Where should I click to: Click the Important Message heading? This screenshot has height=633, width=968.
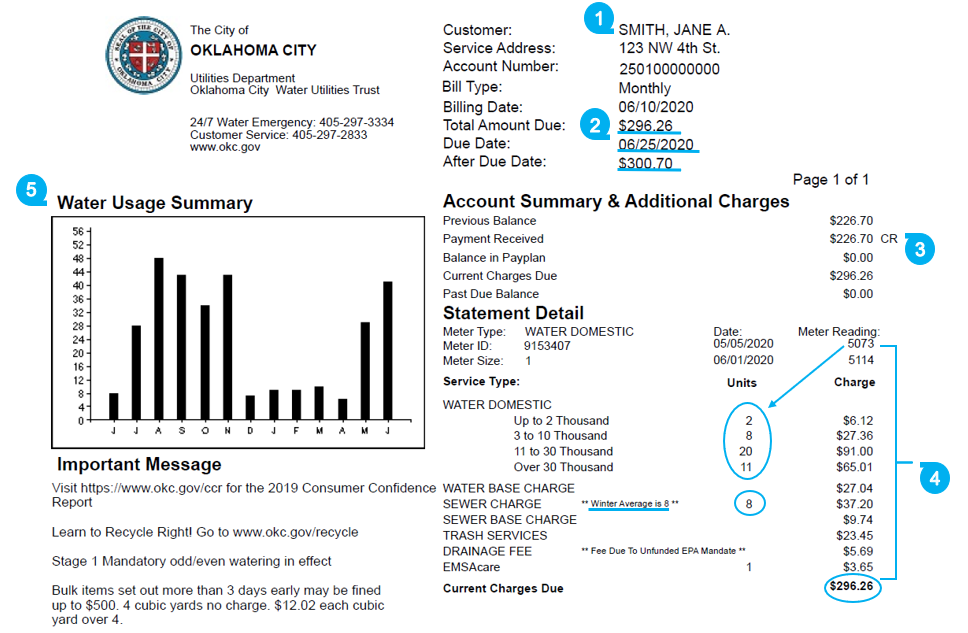click(139, 464)
